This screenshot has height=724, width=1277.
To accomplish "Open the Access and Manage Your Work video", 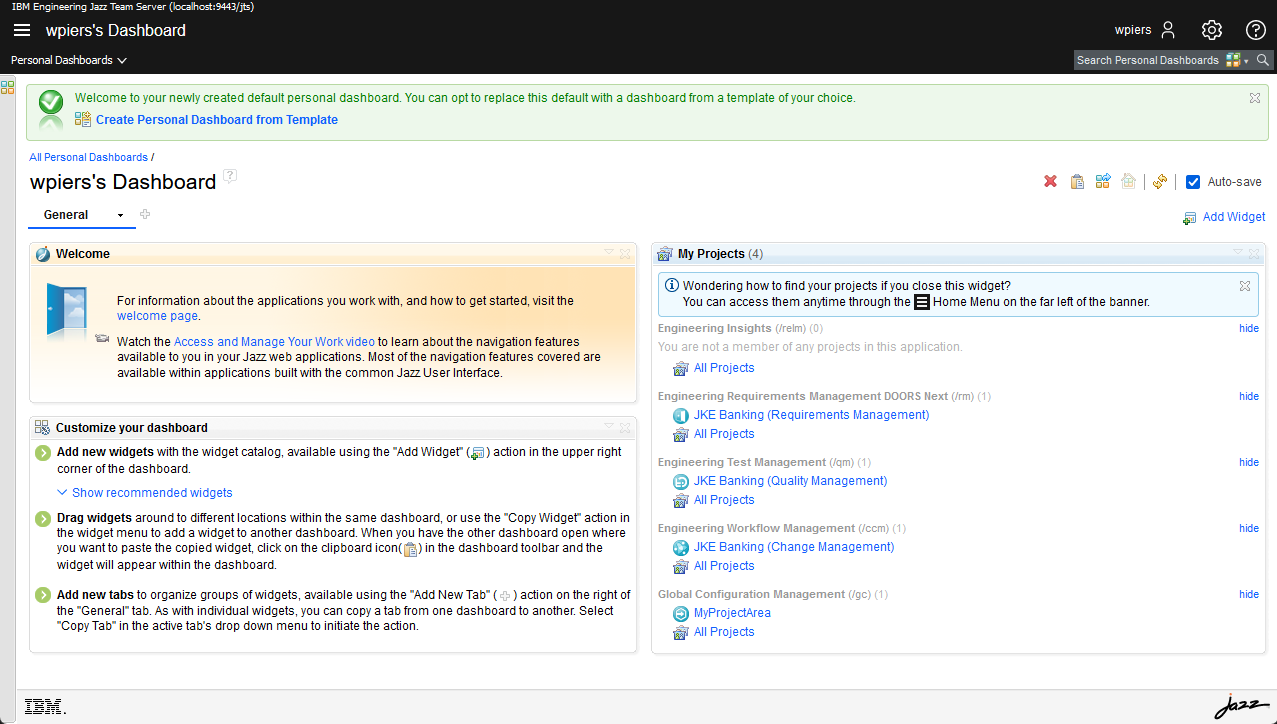I will tap(274, 342).
